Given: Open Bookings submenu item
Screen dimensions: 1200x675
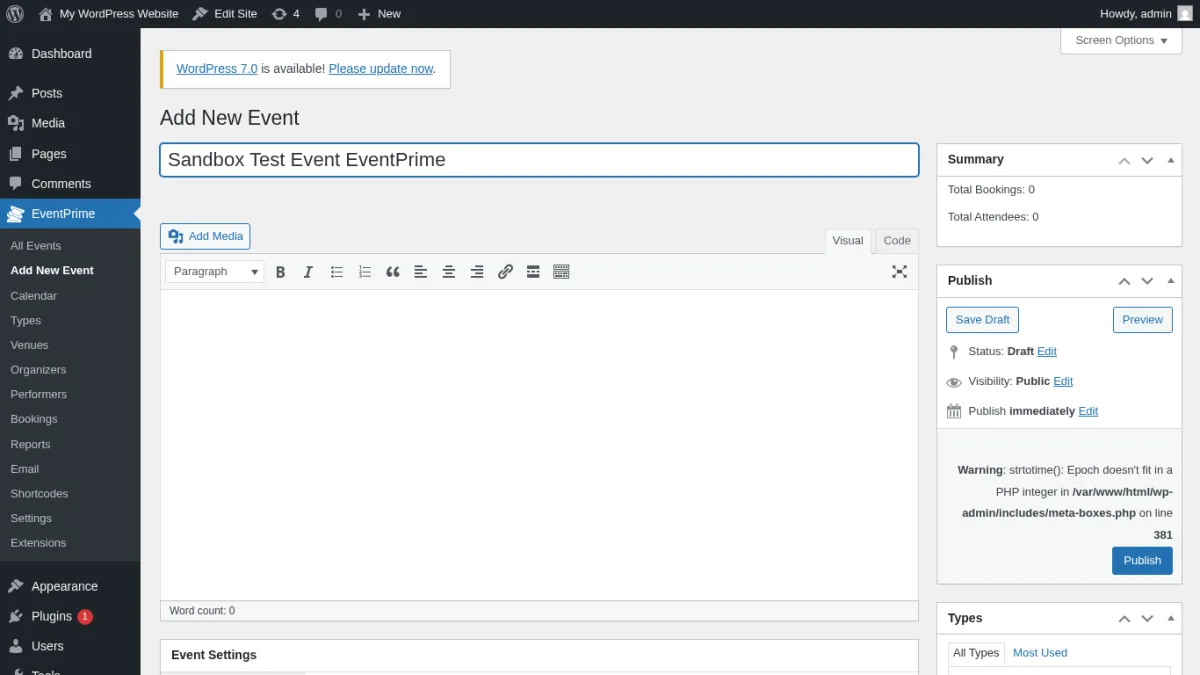Looking at the screenshot, I should point(34,420).
